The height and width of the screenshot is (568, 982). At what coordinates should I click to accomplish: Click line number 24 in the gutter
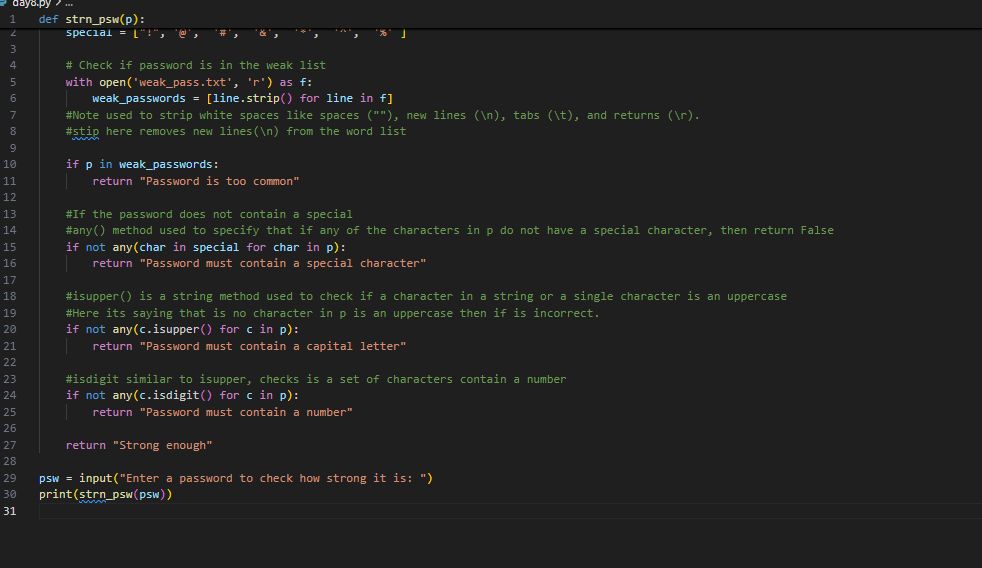click(x=10, y=396)
